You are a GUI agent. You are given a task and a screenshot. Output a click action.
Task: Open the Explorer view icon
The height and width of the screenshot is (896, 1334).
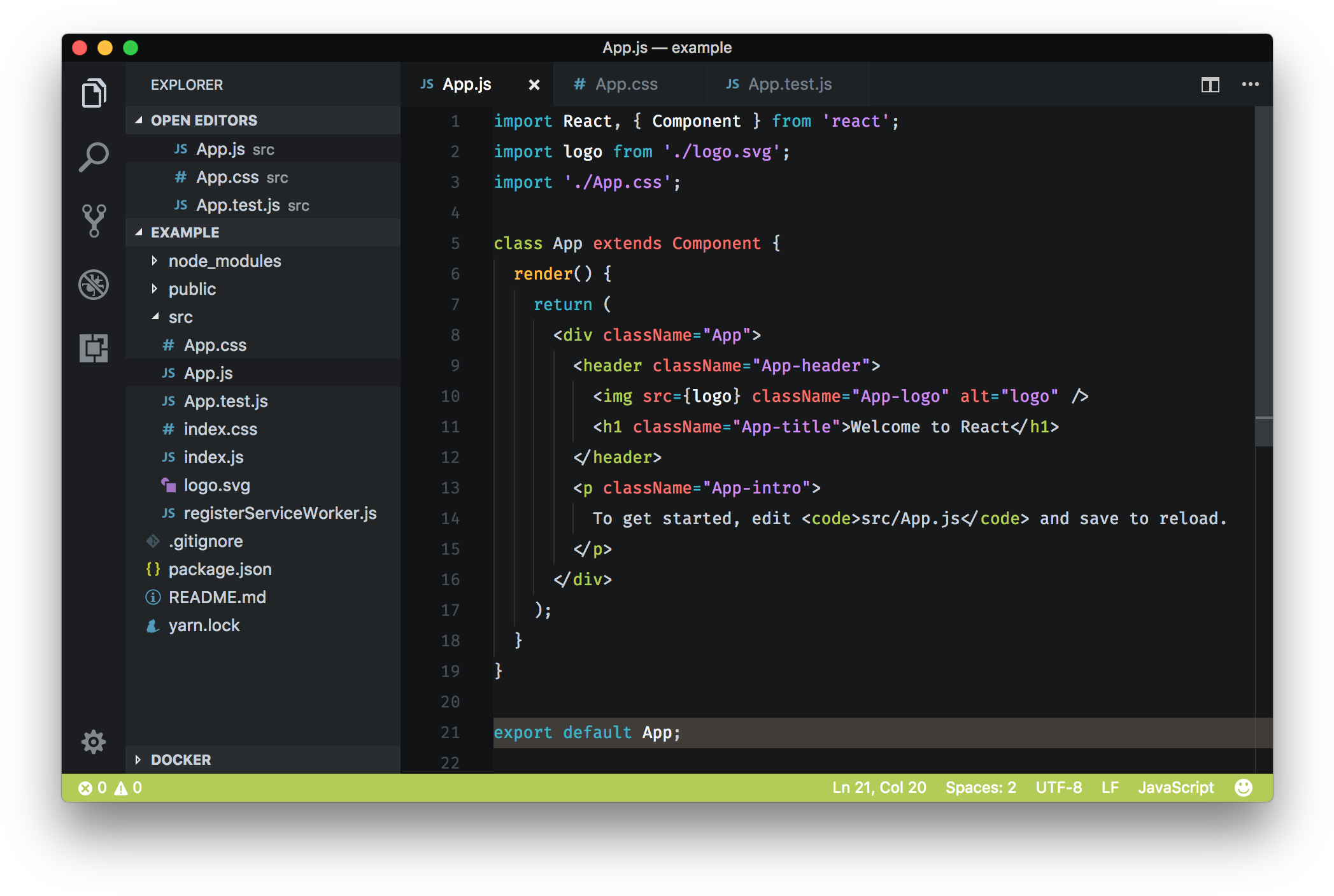click(94, 92)
